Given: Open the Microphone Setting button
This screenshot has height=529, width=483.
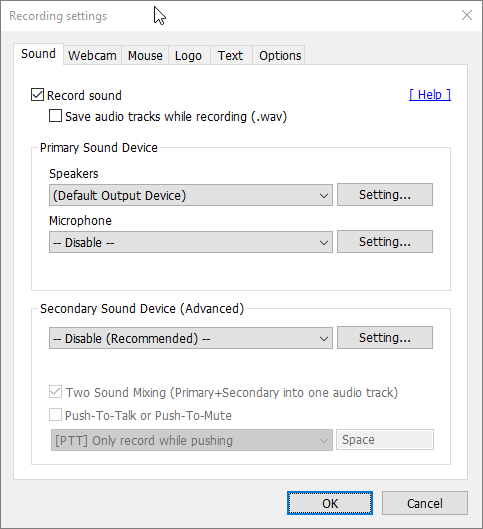Looking at the screenshot, I should pos(385,242).
